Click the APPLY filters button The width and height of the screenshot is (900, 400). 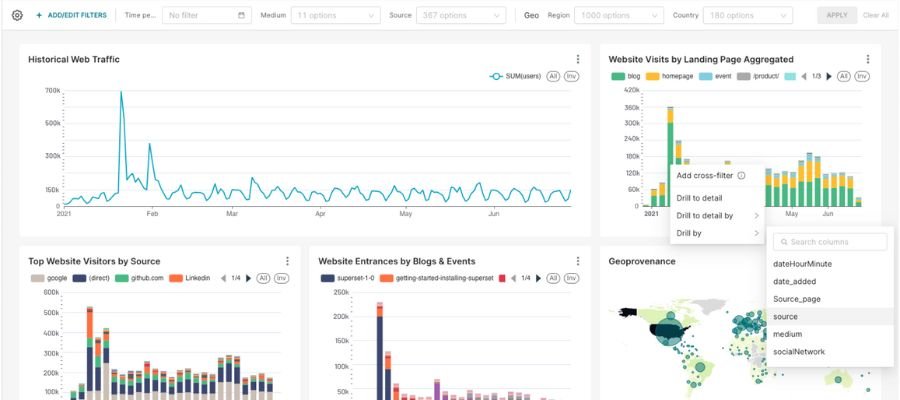click(x=837, y=15)
